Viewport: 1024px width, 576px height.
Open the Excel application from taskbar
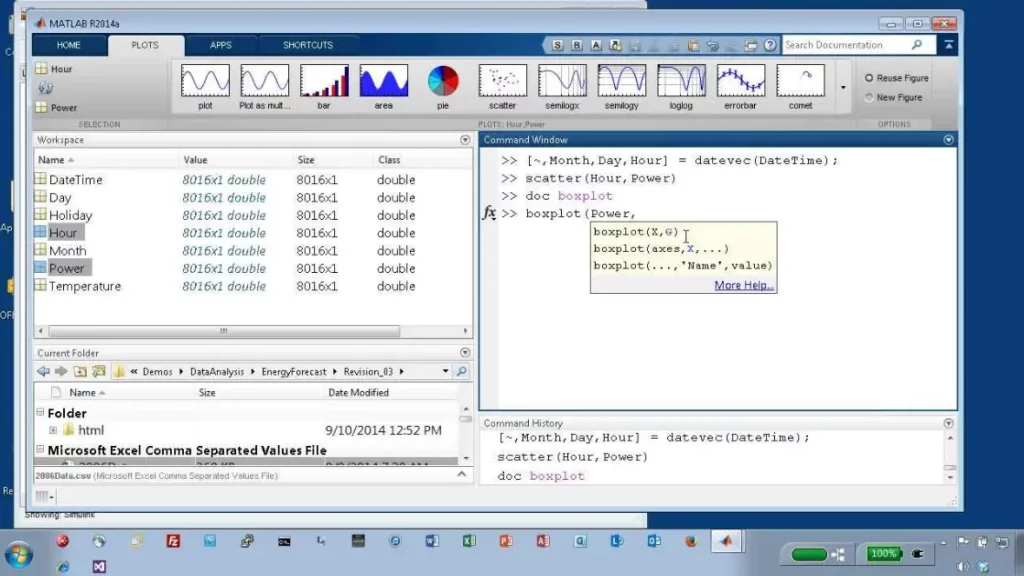[x=470, y=541]
